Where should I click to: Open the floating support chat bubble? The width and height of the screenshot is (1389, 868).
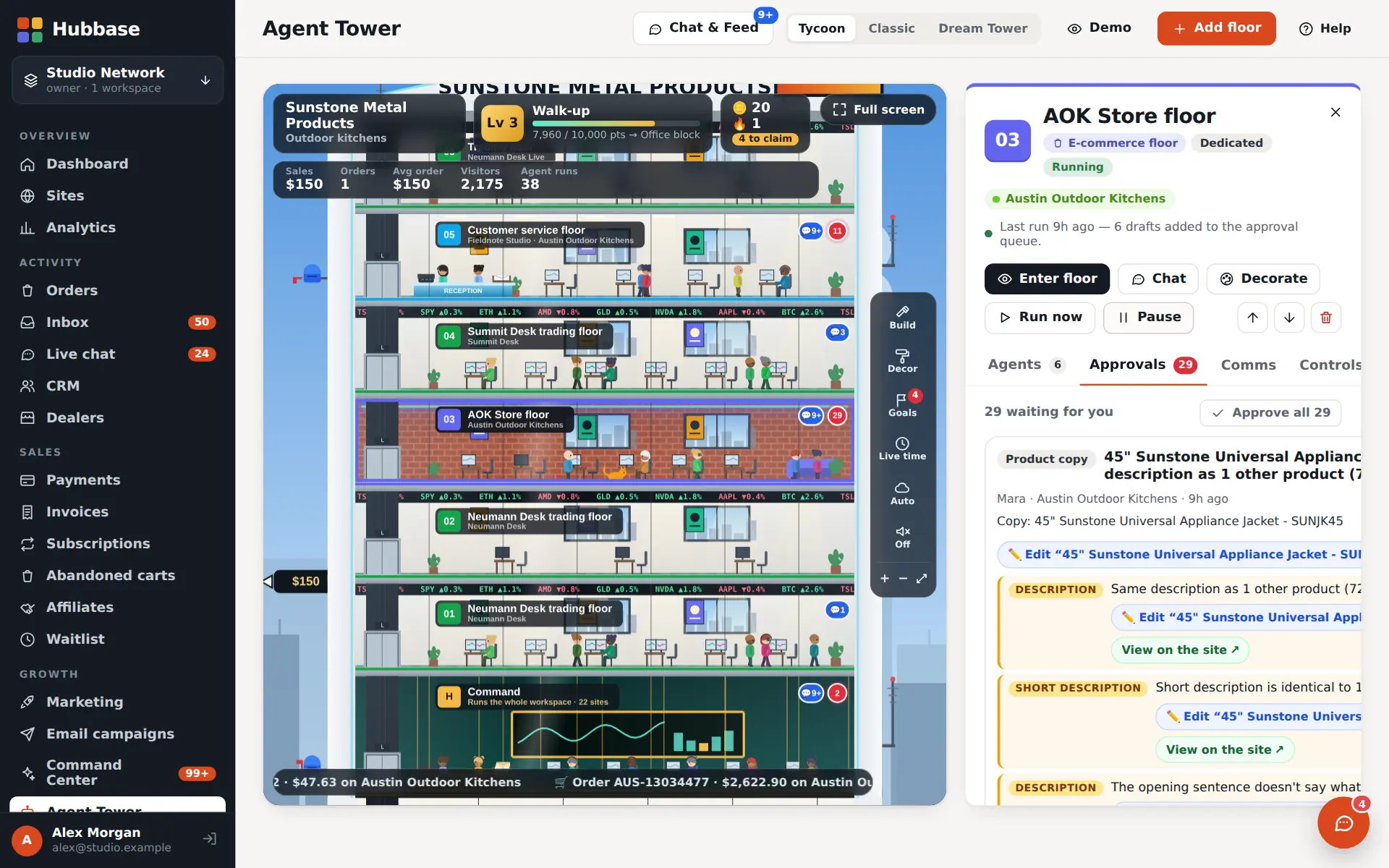(x=1343, y=822)
